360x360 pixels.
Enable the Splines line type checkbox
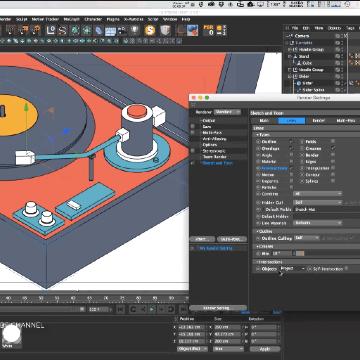(x=333, y=181)
